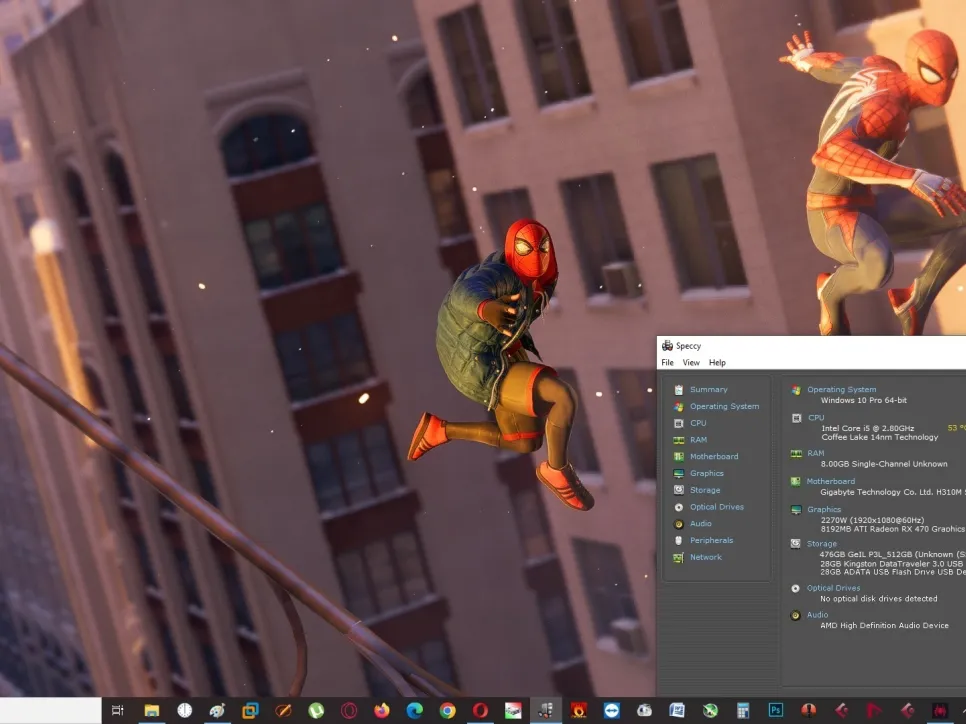Click the Graphics monitor icon in the sidebar

[x=679, y=473]
